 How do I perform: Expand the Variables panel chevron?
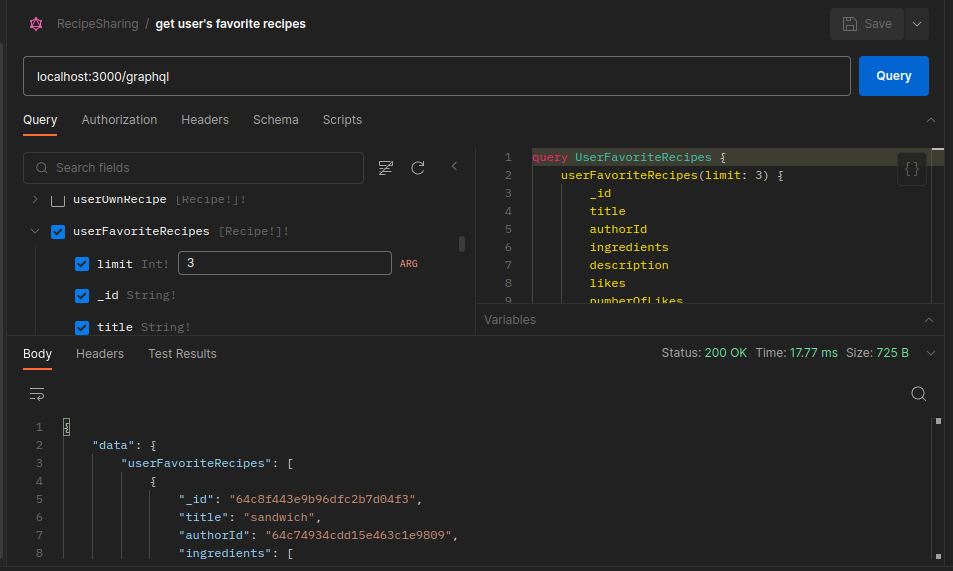point(929,320)
